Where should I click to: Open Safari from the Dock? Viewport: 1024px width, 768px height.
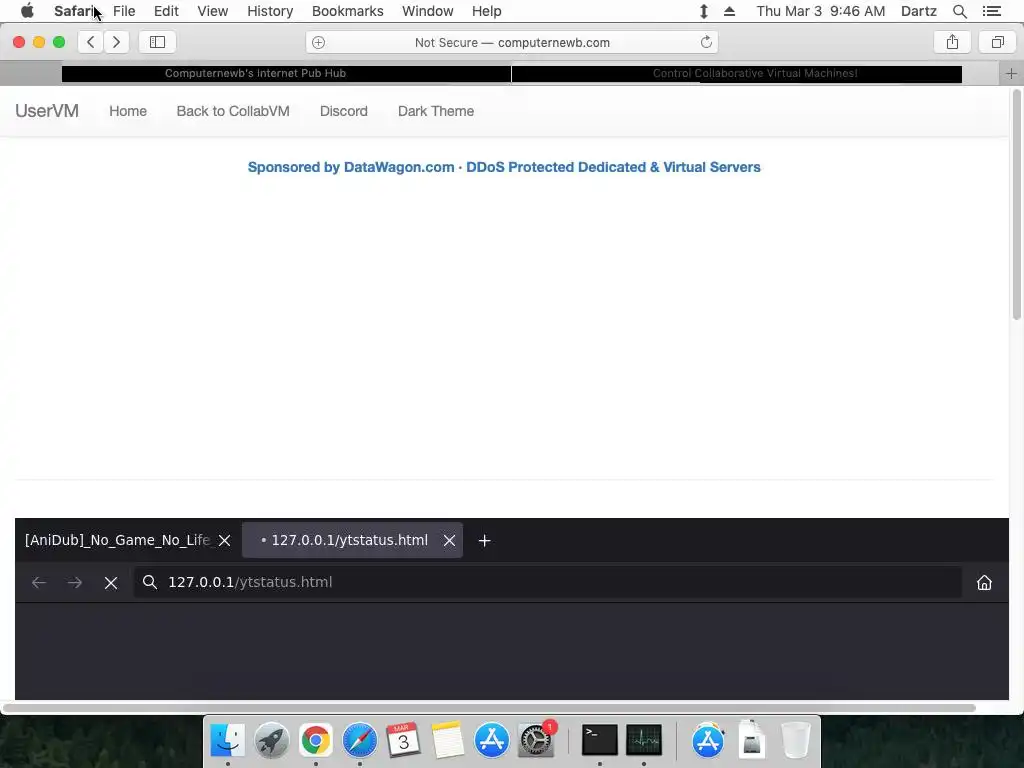(359, 740)
